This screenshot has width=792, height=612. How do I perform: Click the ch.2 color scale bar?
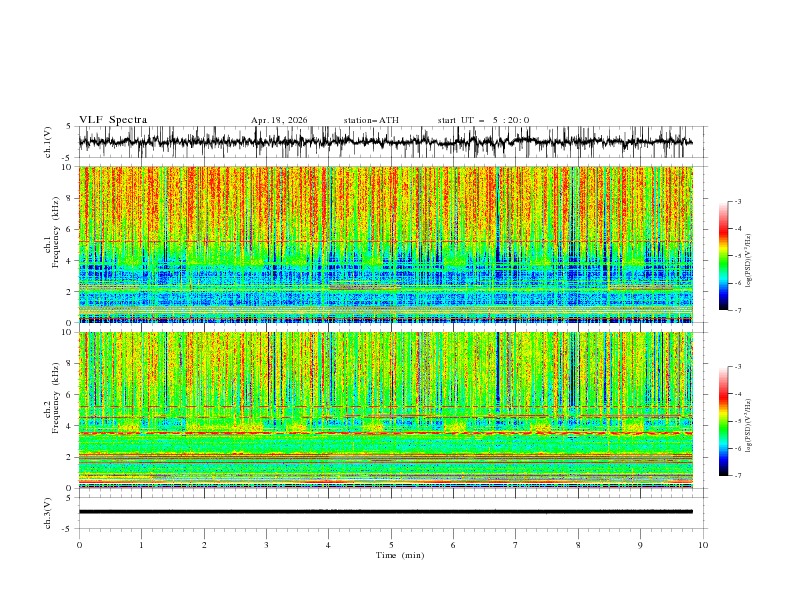(x=723, y=421)
